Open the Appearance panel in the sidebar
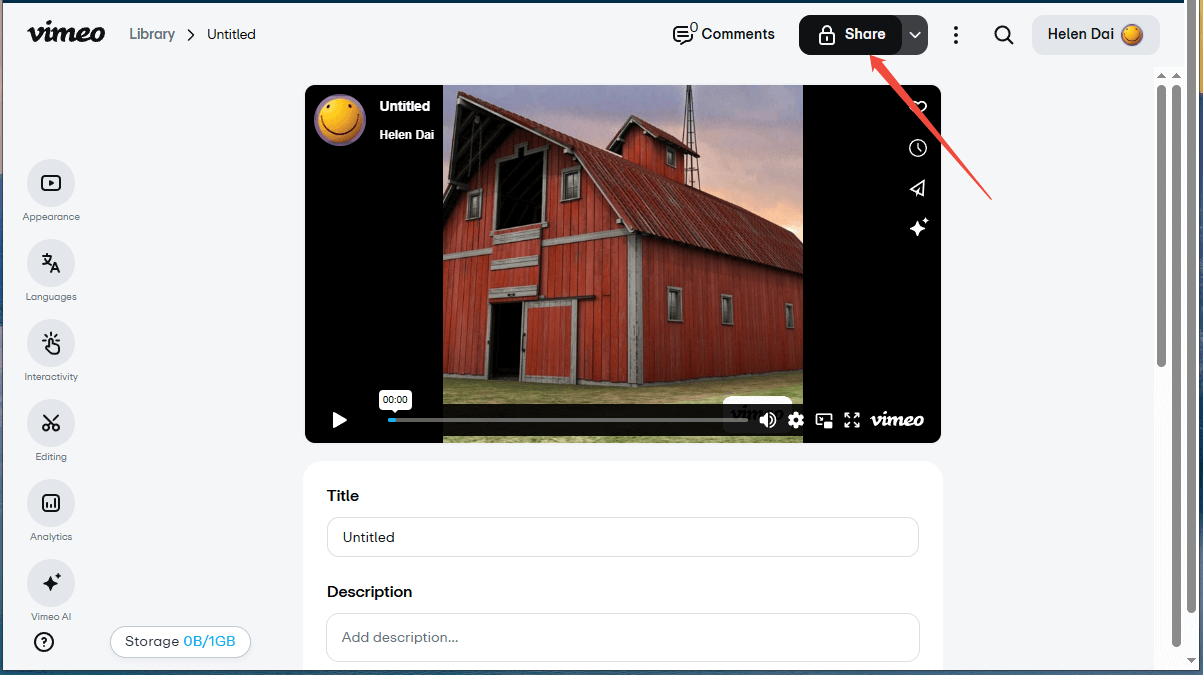 51,183
